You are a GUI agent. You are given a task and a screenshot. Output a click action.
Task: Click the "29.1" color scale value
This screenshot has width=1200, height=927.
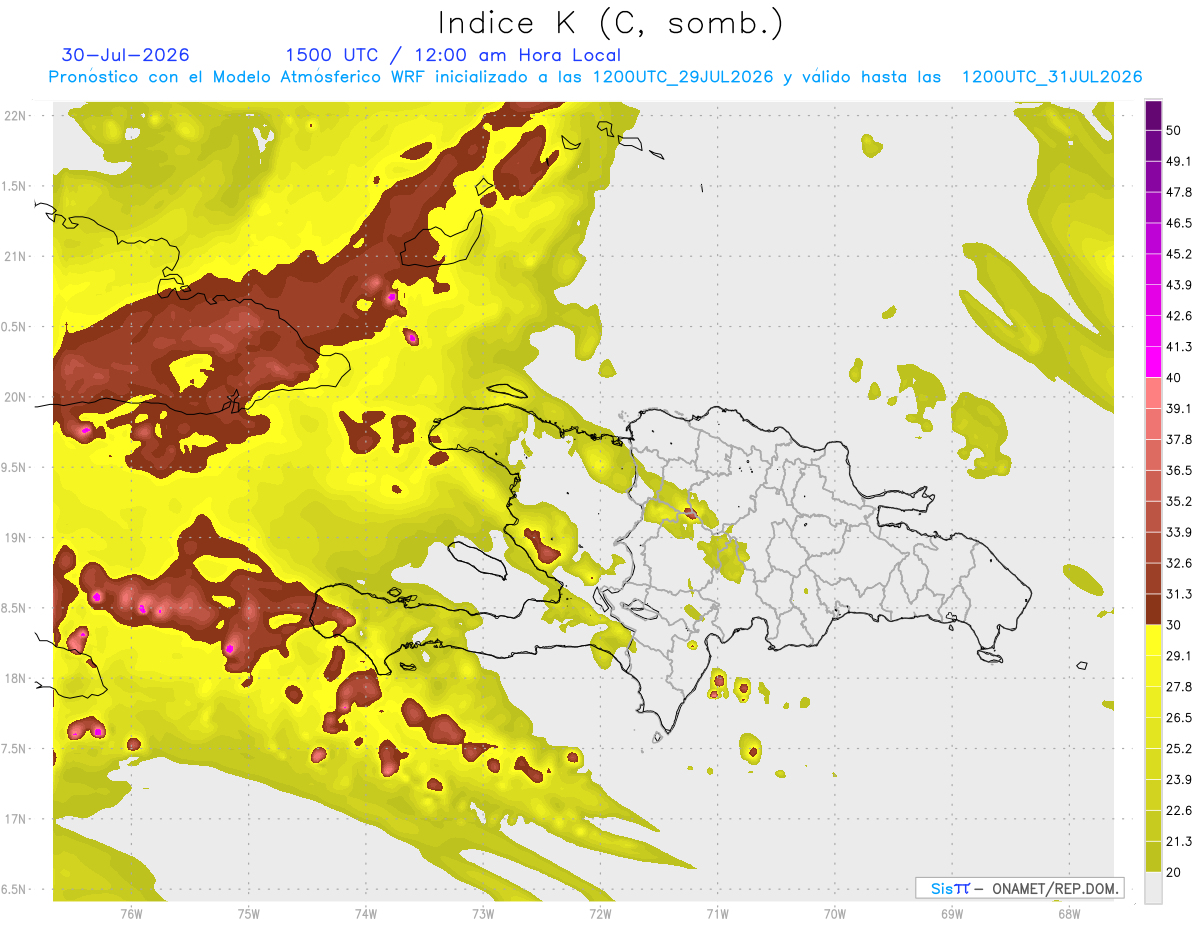pos(1179,655)
